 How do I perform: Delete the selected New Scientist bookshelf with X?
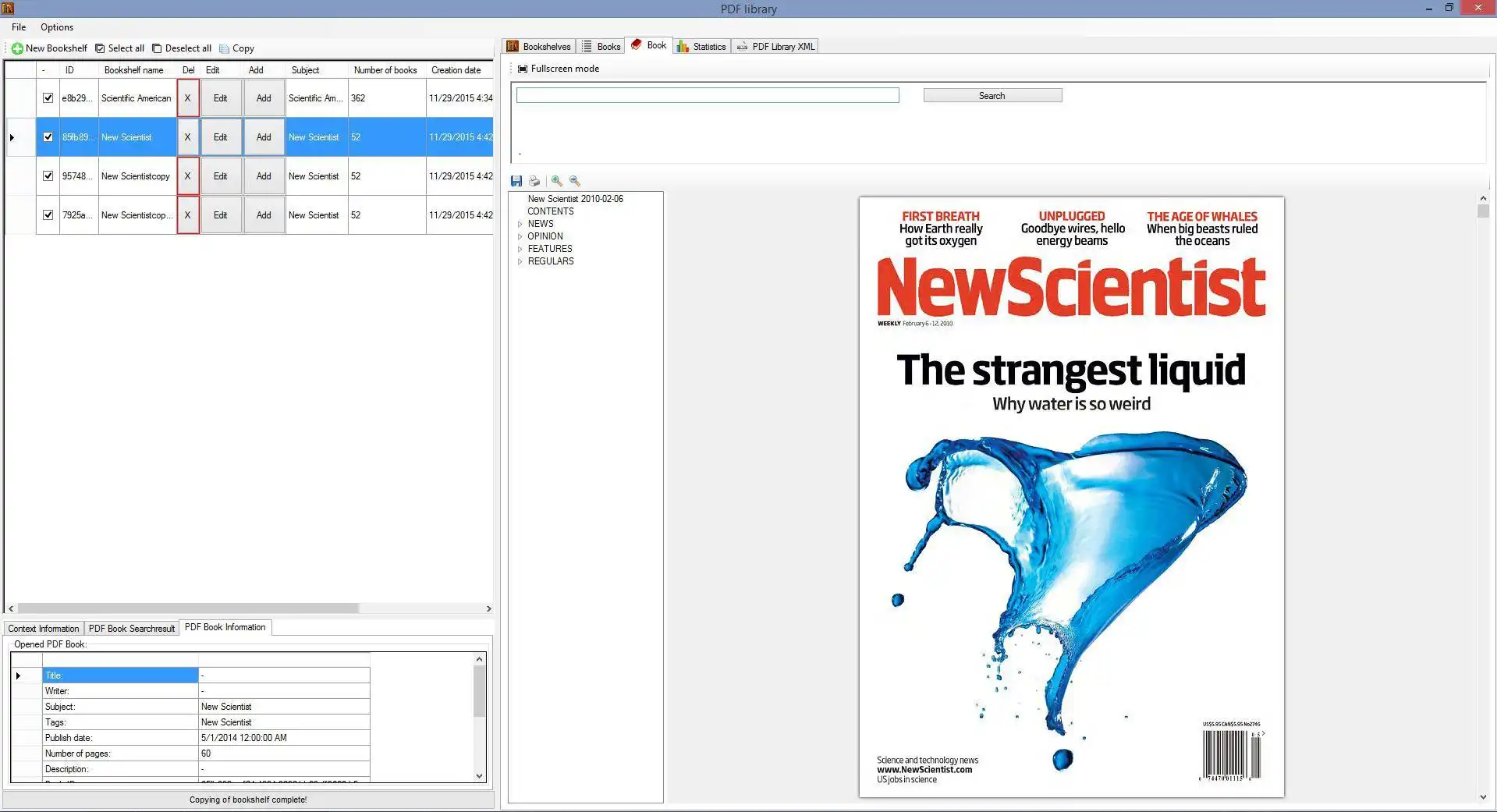click(187, 137)
